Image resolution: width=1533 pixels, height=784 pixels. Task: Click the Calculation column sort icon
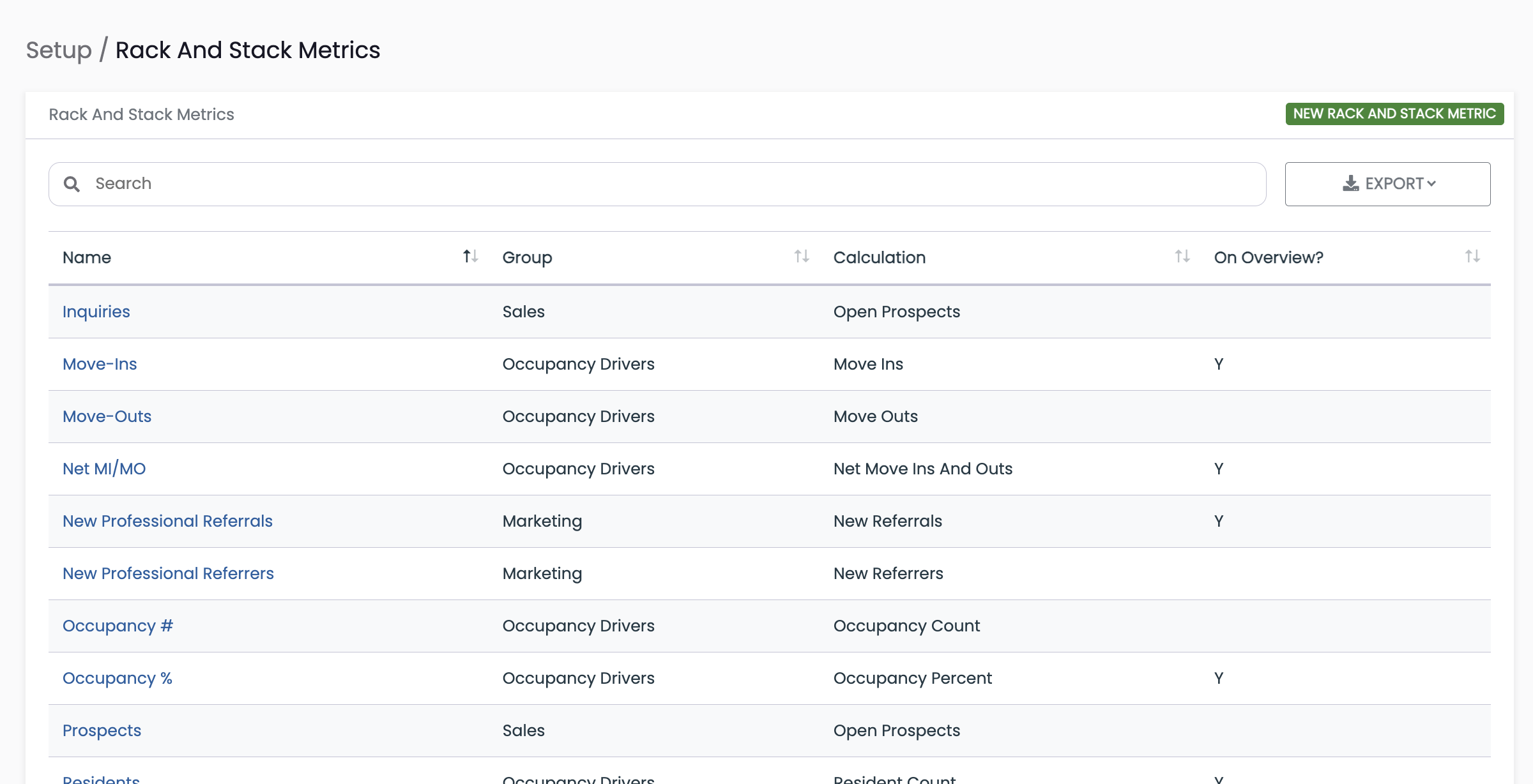pos(1182,257)
